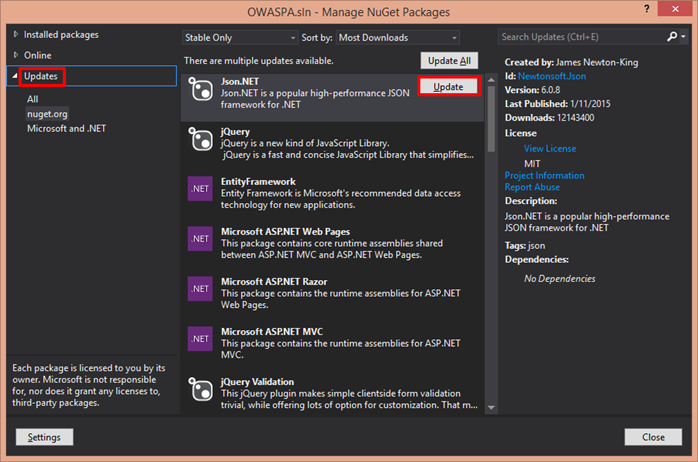This screenshot has height=462, width=698.
Task: Click the MIT license text
Action: pyautogui.click(x=532, y=164)
